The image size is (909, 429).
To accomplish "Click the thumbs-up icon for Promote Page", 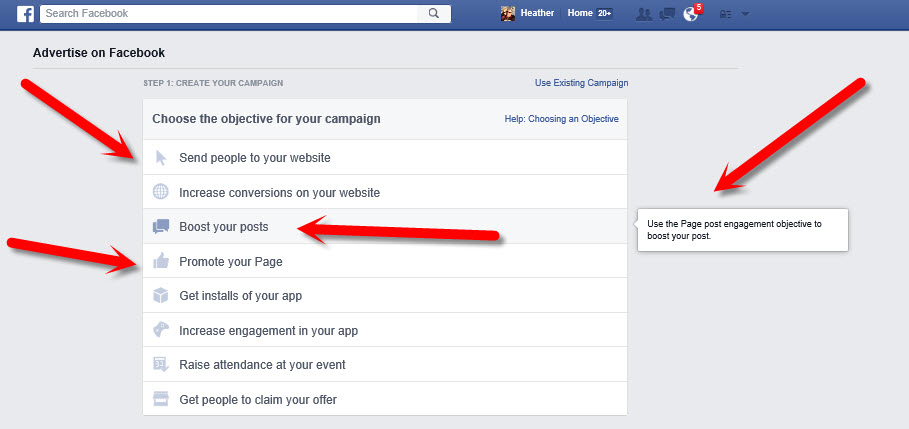I will pos(161,261).
